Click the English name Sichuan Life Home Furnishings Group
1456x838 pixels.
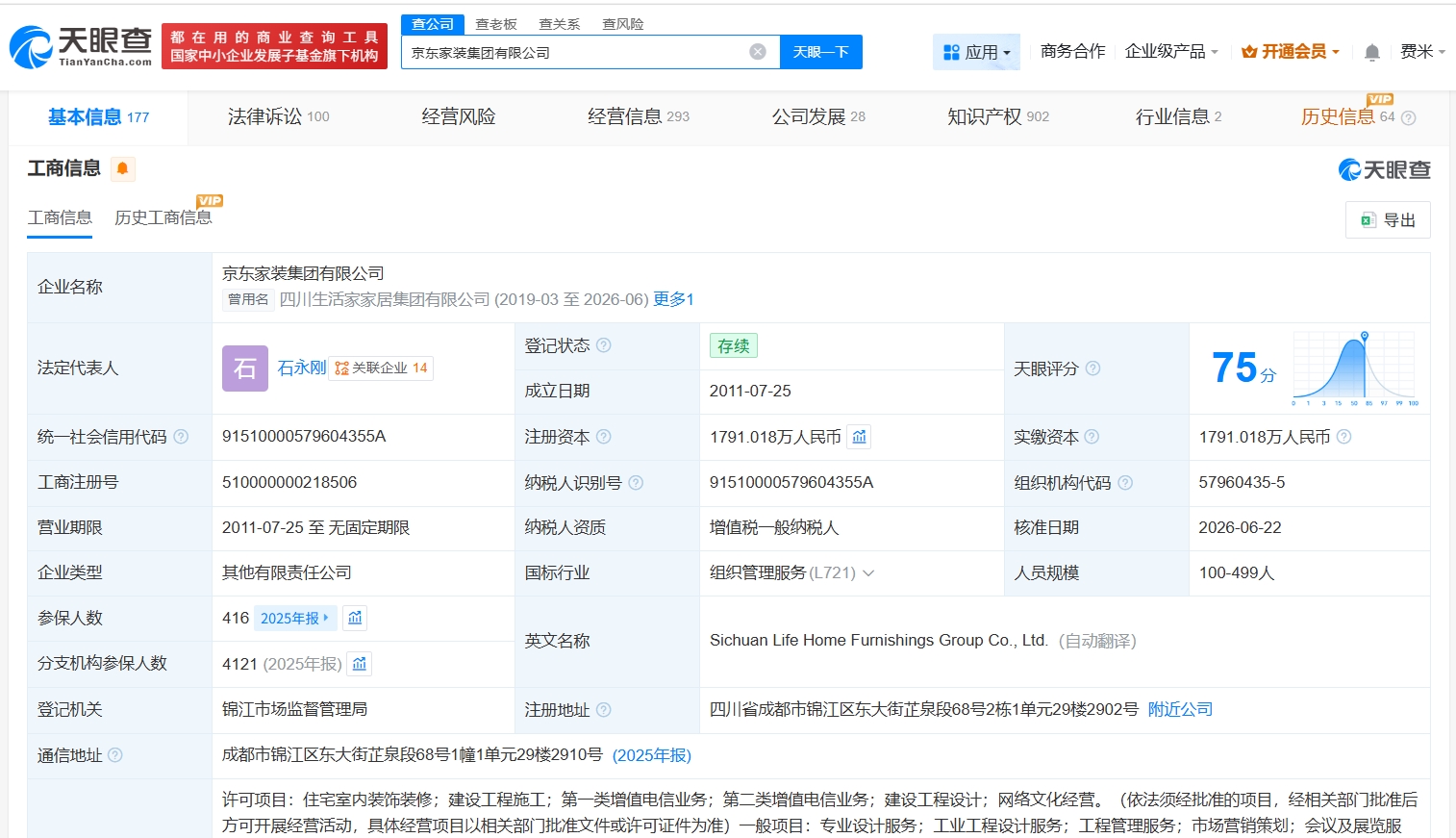tap(879, 640)
